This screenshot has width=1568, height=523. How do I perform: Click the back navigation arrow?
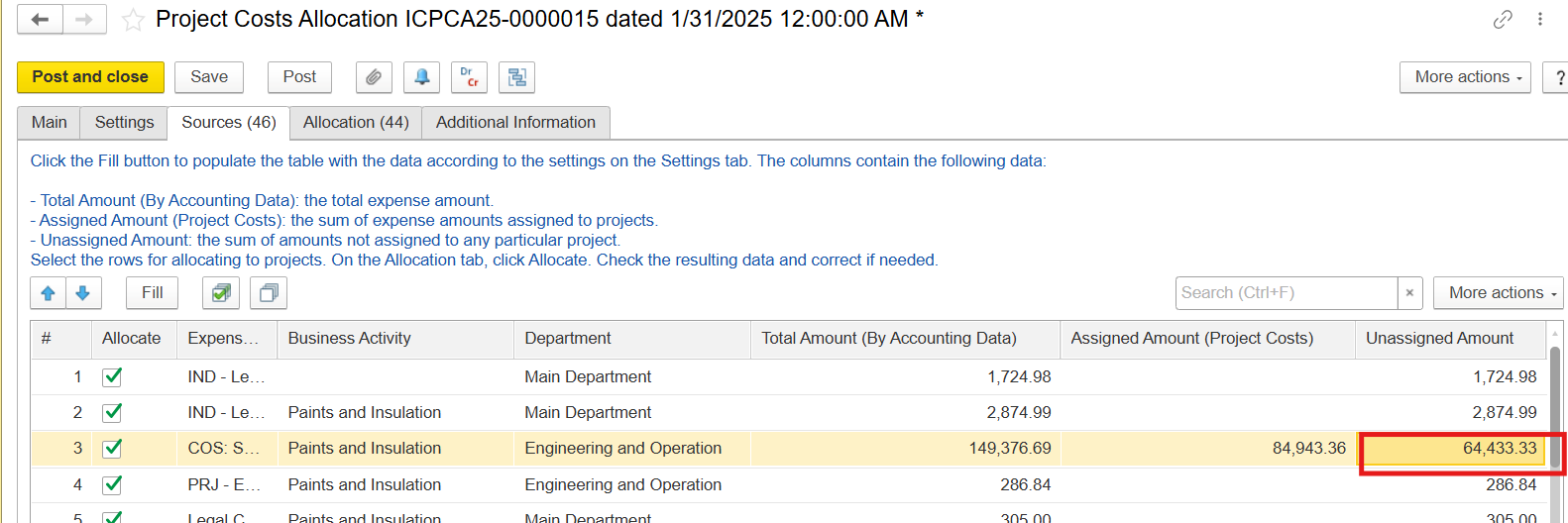pos(40,20)
